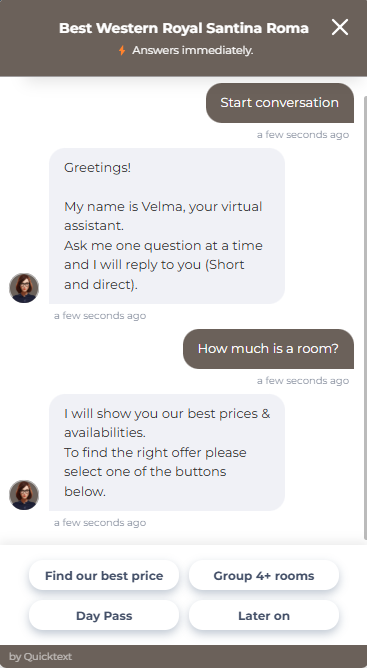This screenshot has width=367, height=668.
Task: Click Velma's avatar beside the prices message
Action: tap(24, 495)
